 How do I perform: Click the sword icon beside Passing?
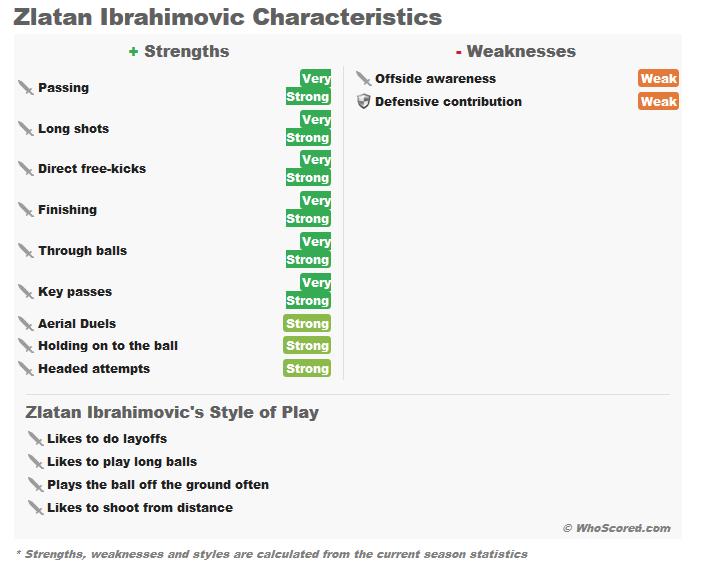[x=26, y=88]
